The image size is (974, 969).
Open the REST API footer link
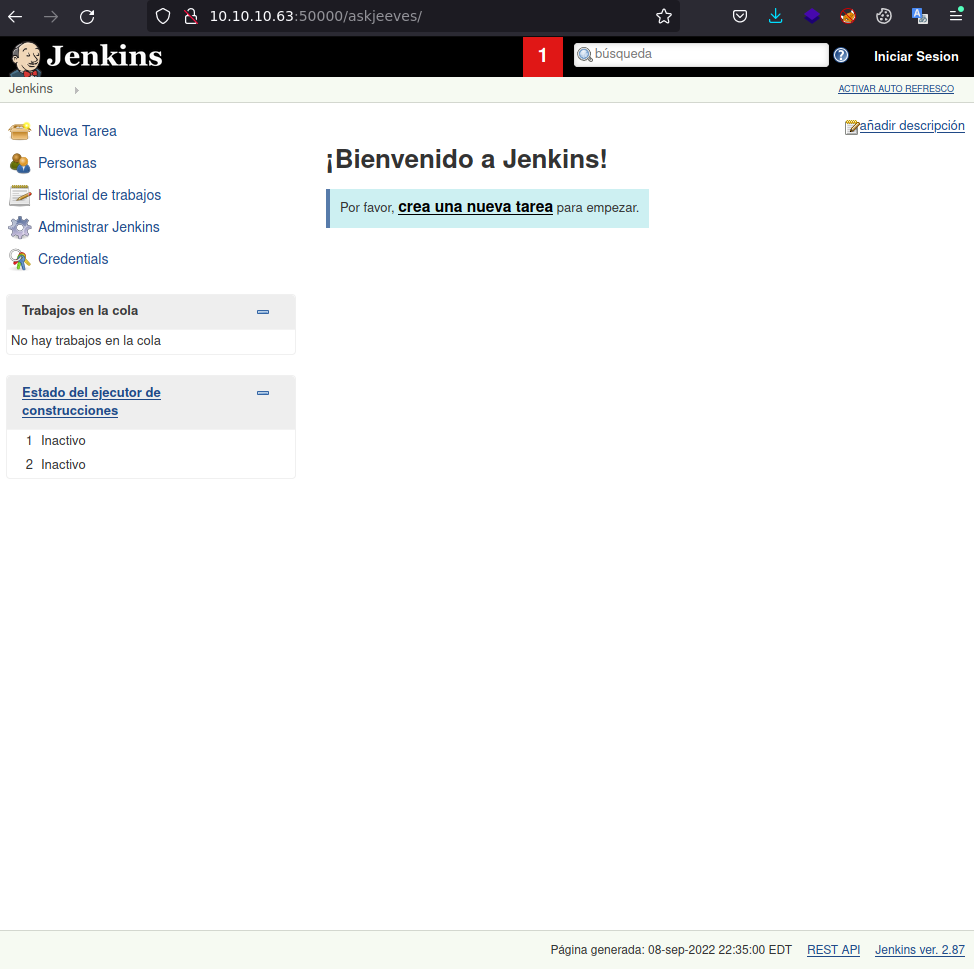tap(833, 950)
